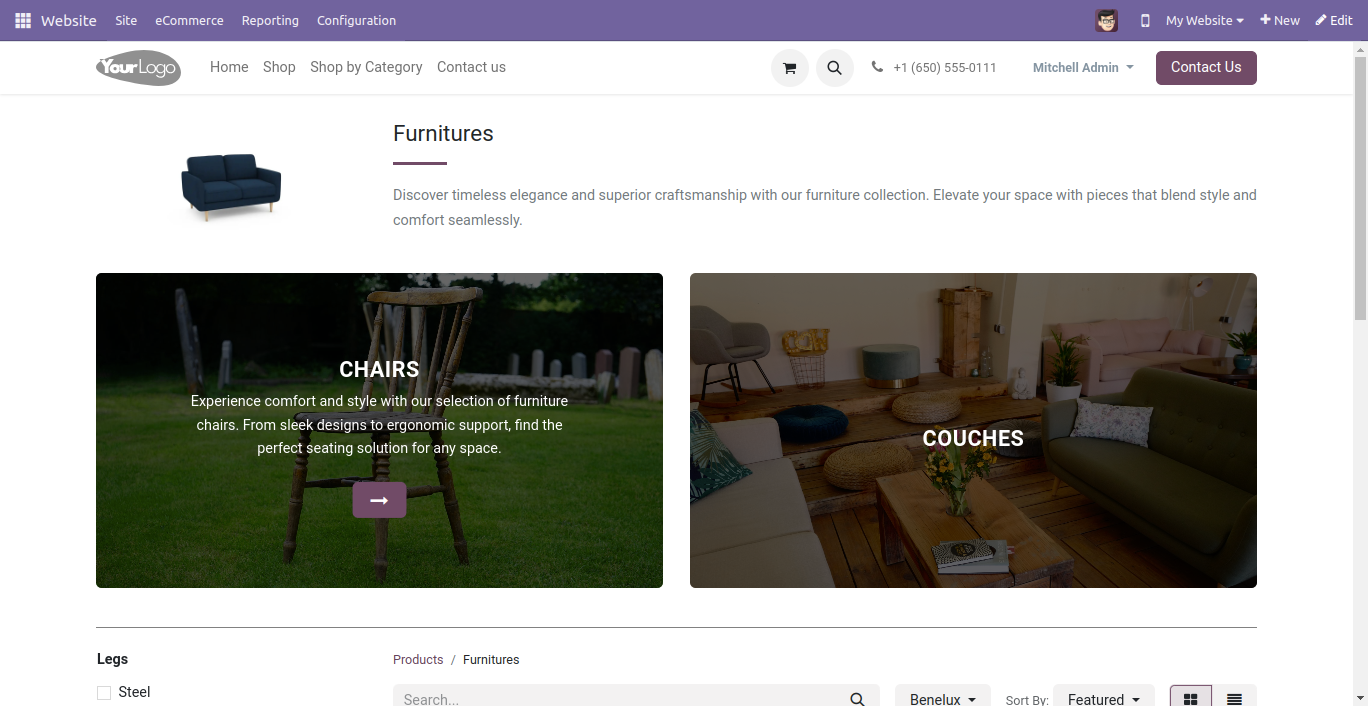
Task: Click Products breadcrumb link
Action: tap(418, 660)
